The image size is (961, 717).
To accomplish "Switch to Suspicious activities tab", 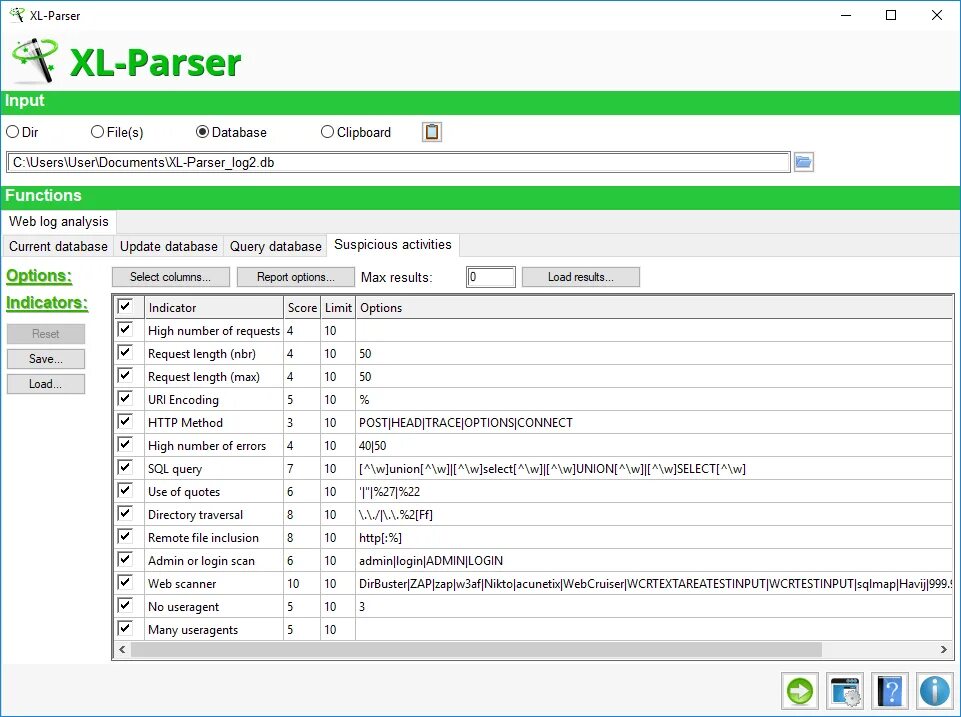I will pos(393,245).
